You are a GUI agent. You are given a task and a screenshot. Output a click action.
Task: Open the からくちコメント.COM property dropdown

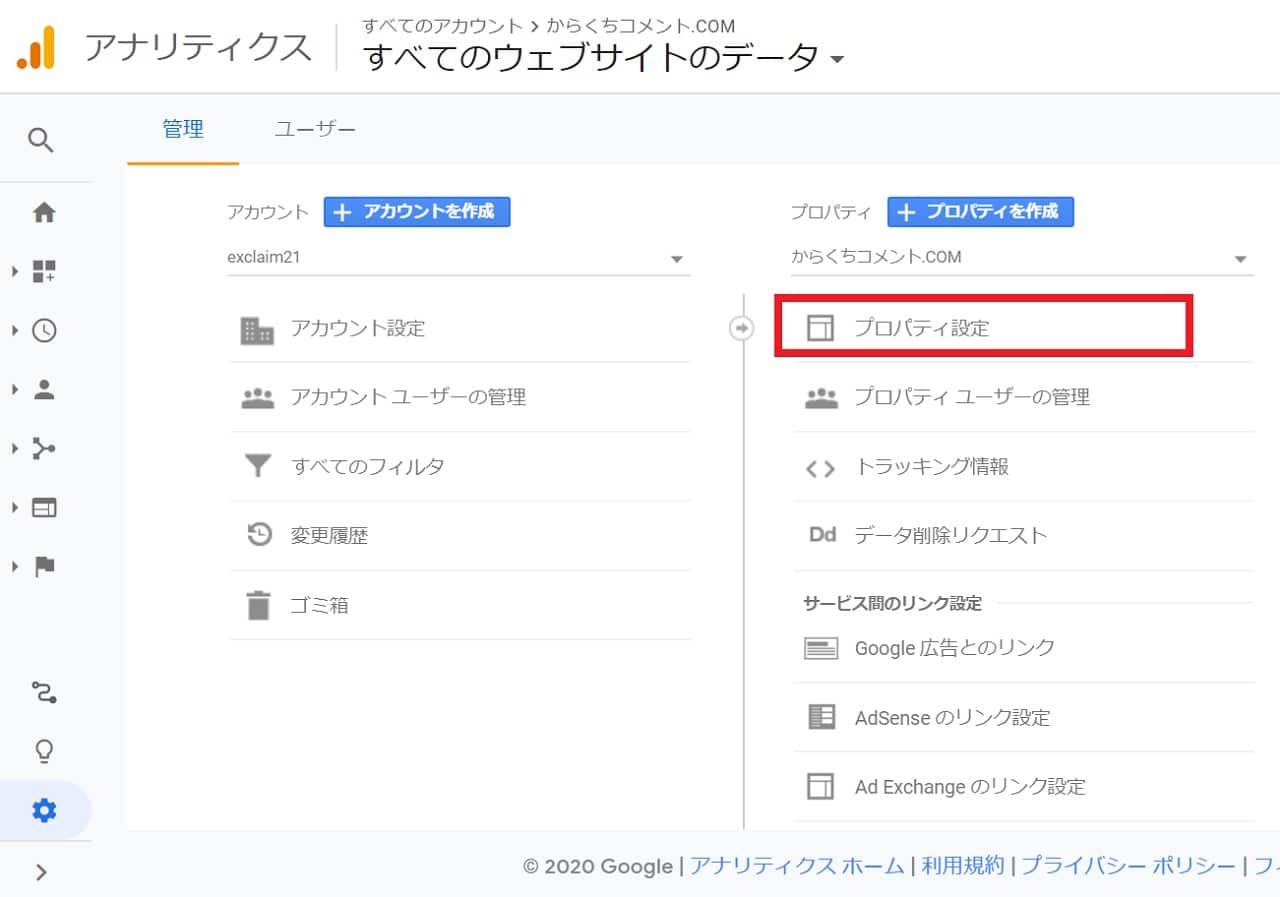[1021, 258]
